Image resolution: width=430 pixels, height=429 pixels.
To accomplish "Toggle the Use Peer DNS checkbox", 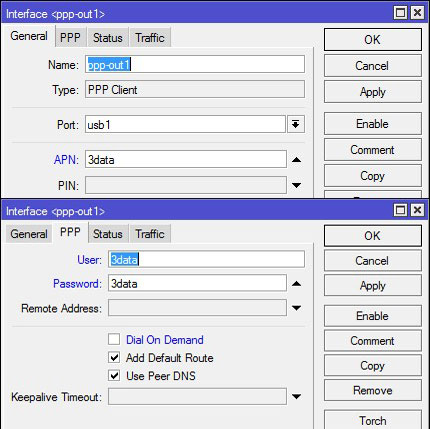I will 114,376.
